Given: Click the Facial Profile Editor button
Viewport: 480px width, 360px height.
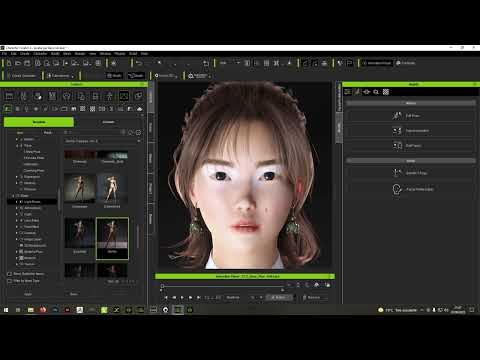Looking at the screenshot, I should [x=411, y=189].
